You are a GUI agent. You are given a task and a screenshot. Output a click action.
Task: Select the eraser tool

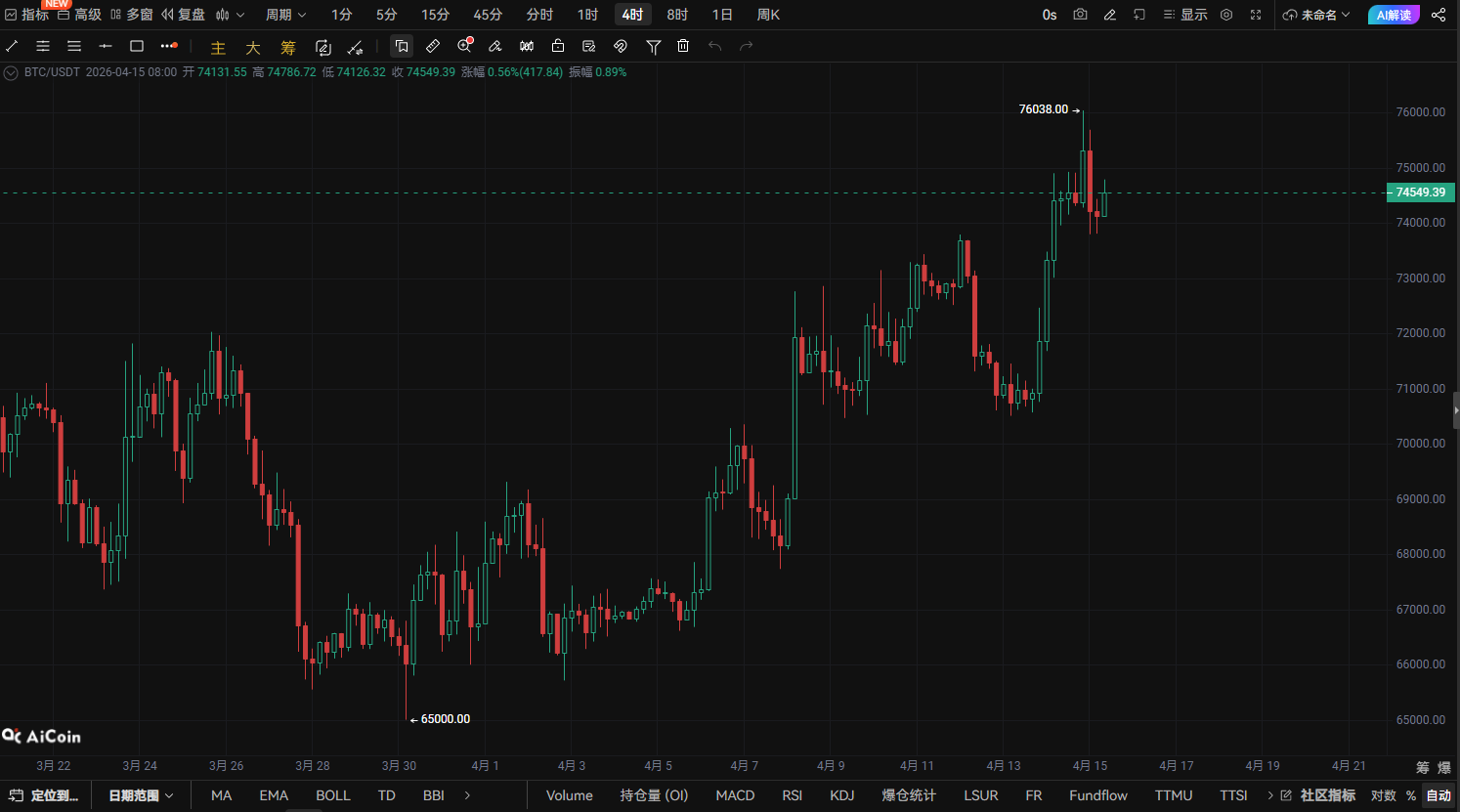click(x=495, y=46)
